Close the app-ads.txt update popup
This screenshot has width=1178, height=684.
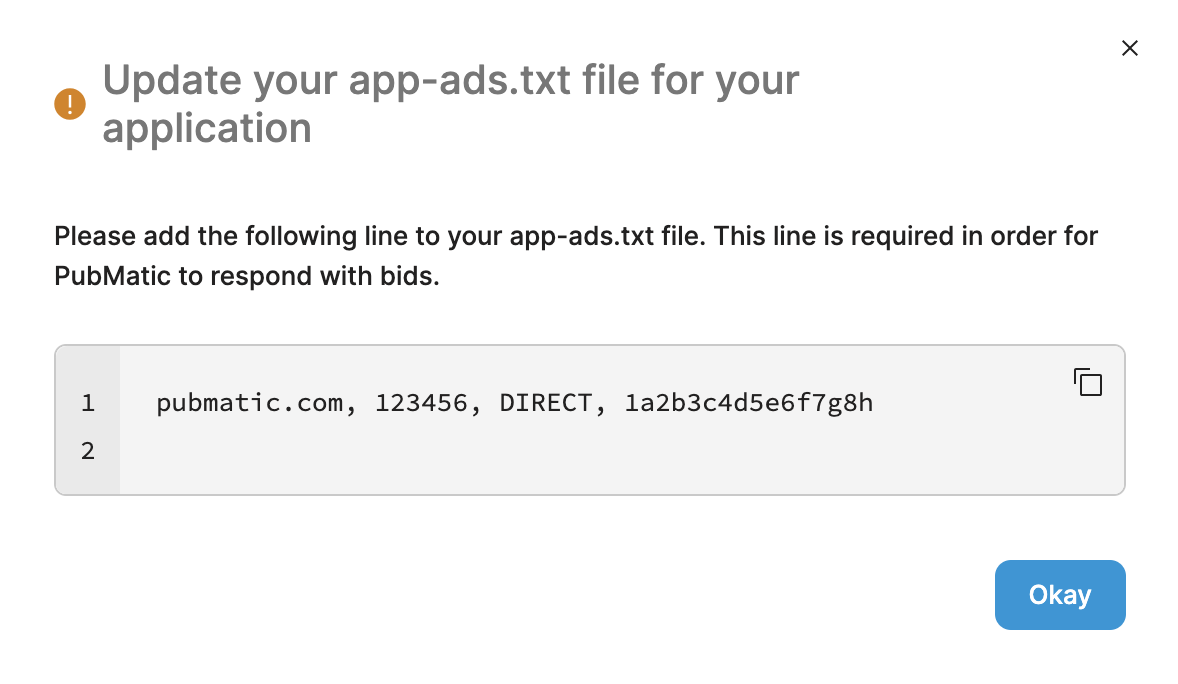point(1129,47)
